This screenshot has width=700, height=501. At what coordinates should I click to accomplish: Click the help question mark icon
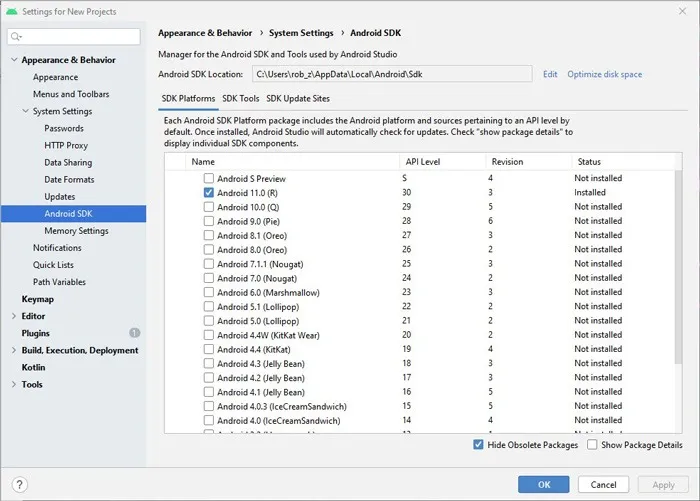(20, 484)
